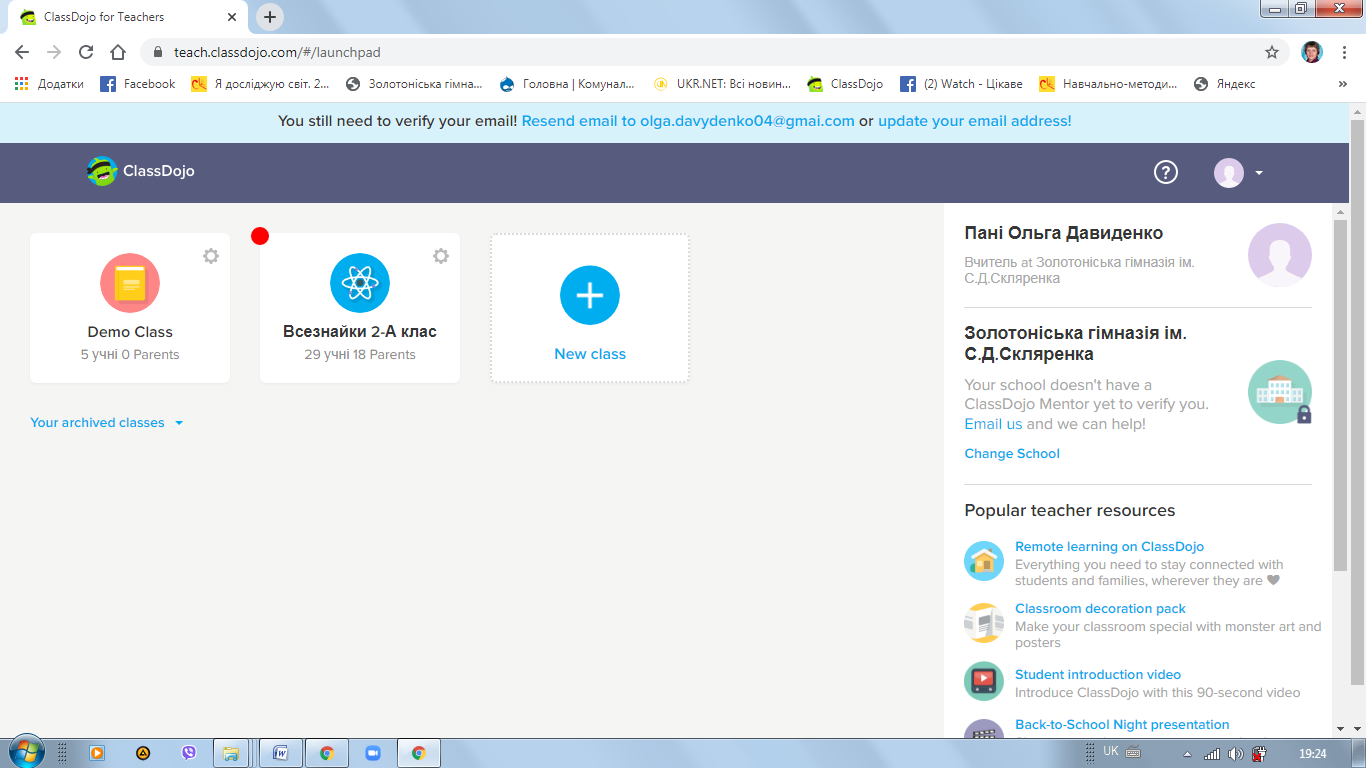The height and width of the screenshot is (768, 1366).
Task: Open Back-to-School Night presentation link
Action: [x=1122, y=725]
